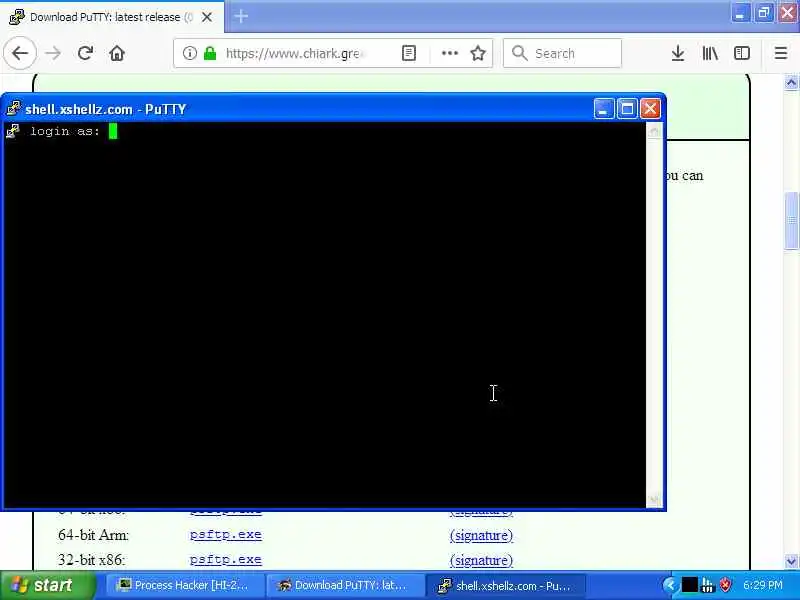Click the forward arrow in the Firefox toolbar
This screenshot has width=800, height=600.
(x=53, y=53)
